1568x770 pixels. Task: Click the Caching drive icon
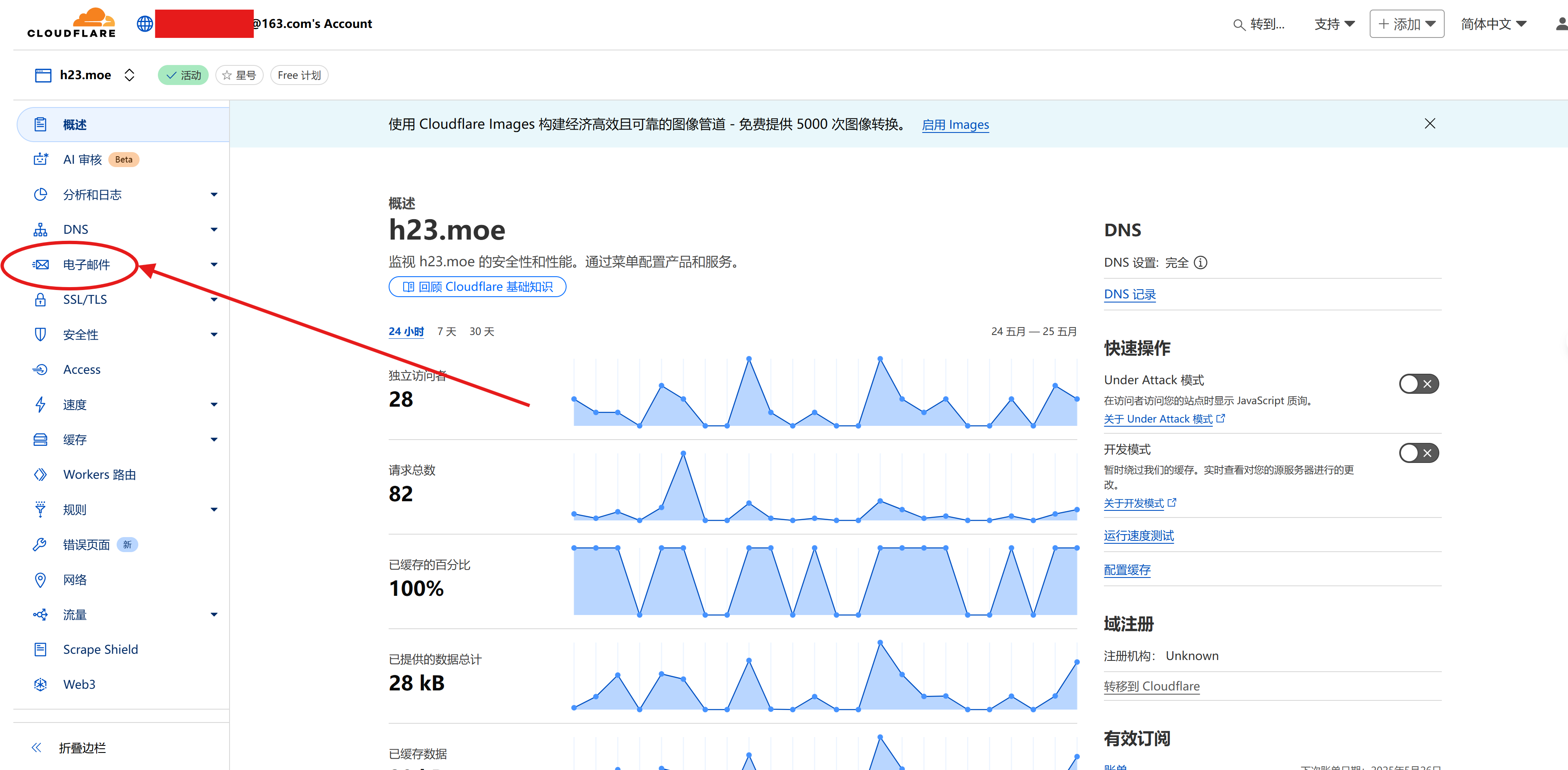(41, 440)
